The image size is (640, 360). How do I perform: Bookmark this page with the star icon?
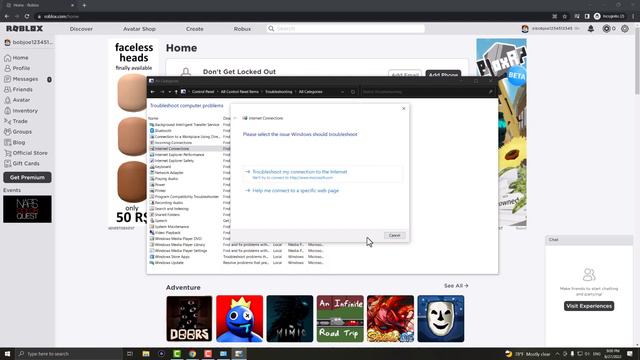(564, 16)
